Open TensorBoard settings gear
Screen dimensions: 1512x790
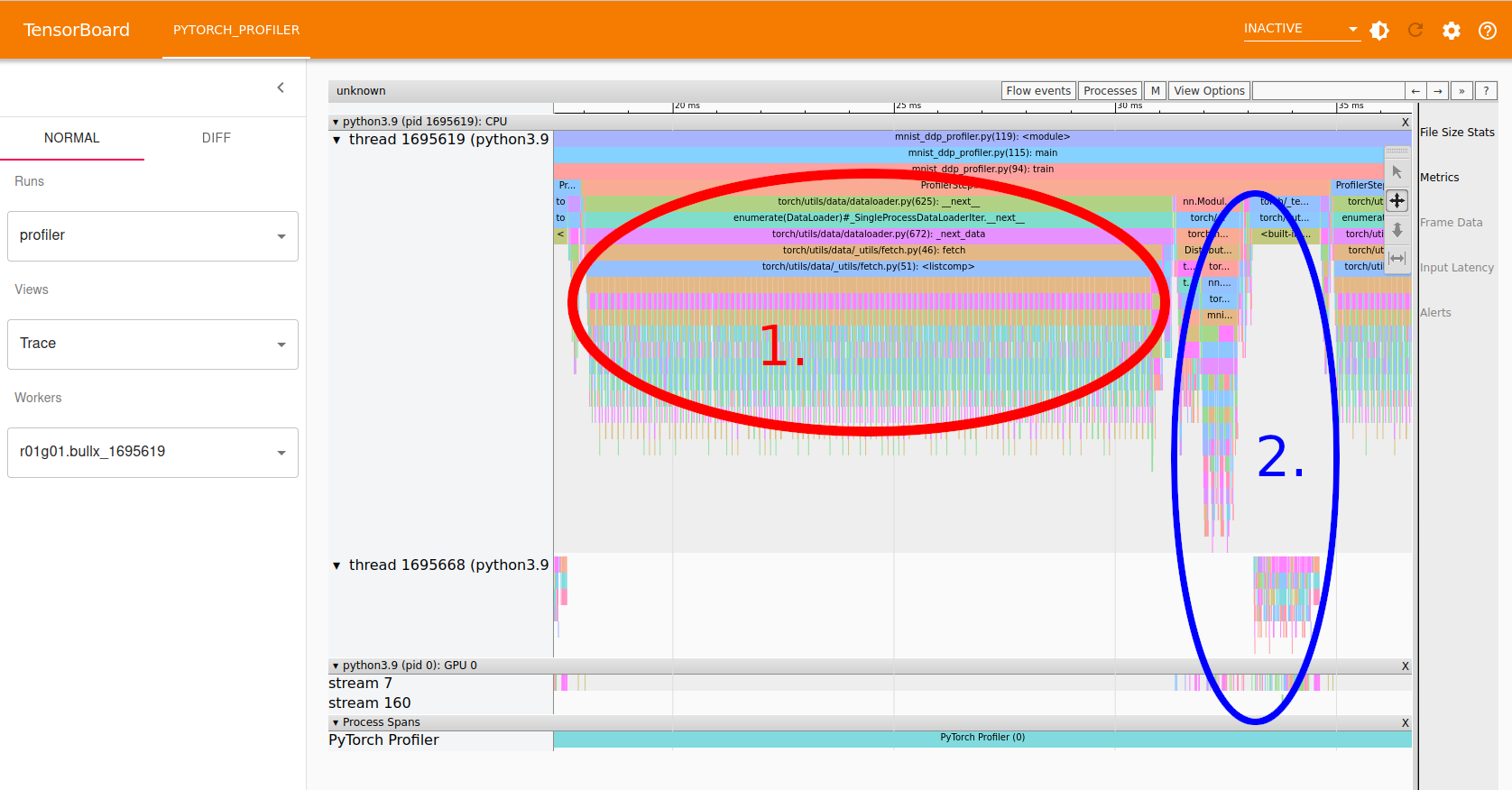[x=1452, y=31]
